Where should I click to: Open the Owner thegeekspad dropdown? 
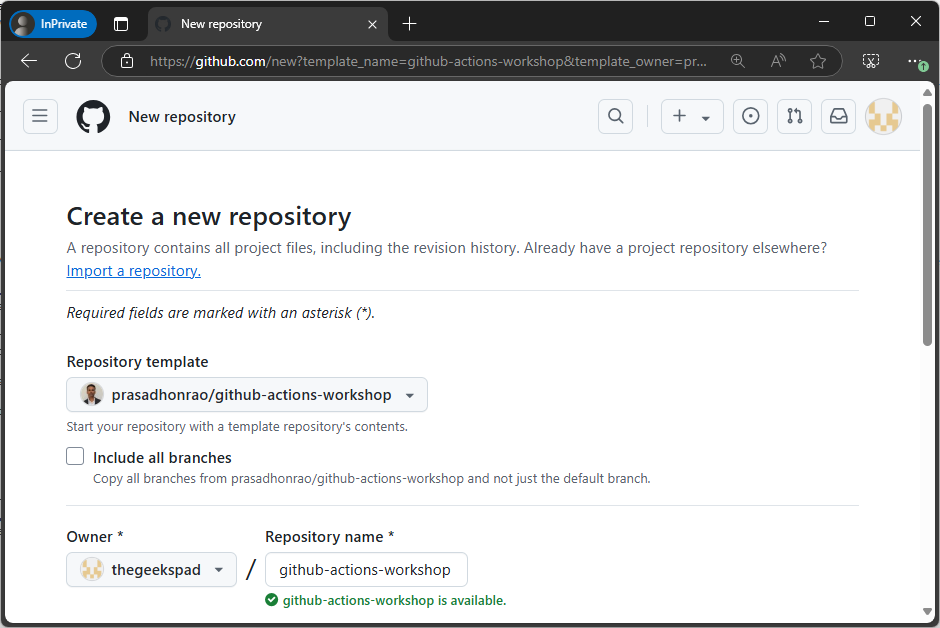[x=152, y=570]
